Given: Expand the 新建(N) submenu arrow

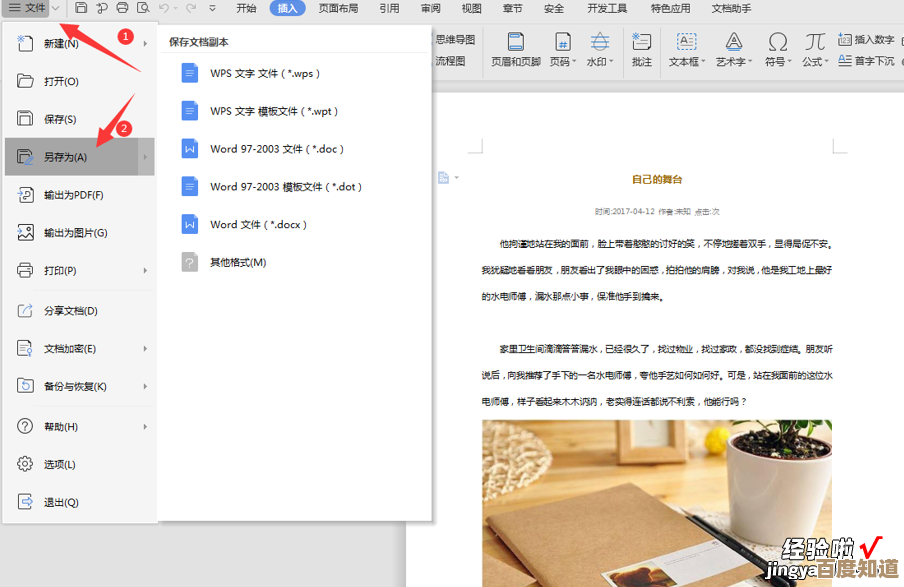Looking at the screenshot, I should click(145, 43).
